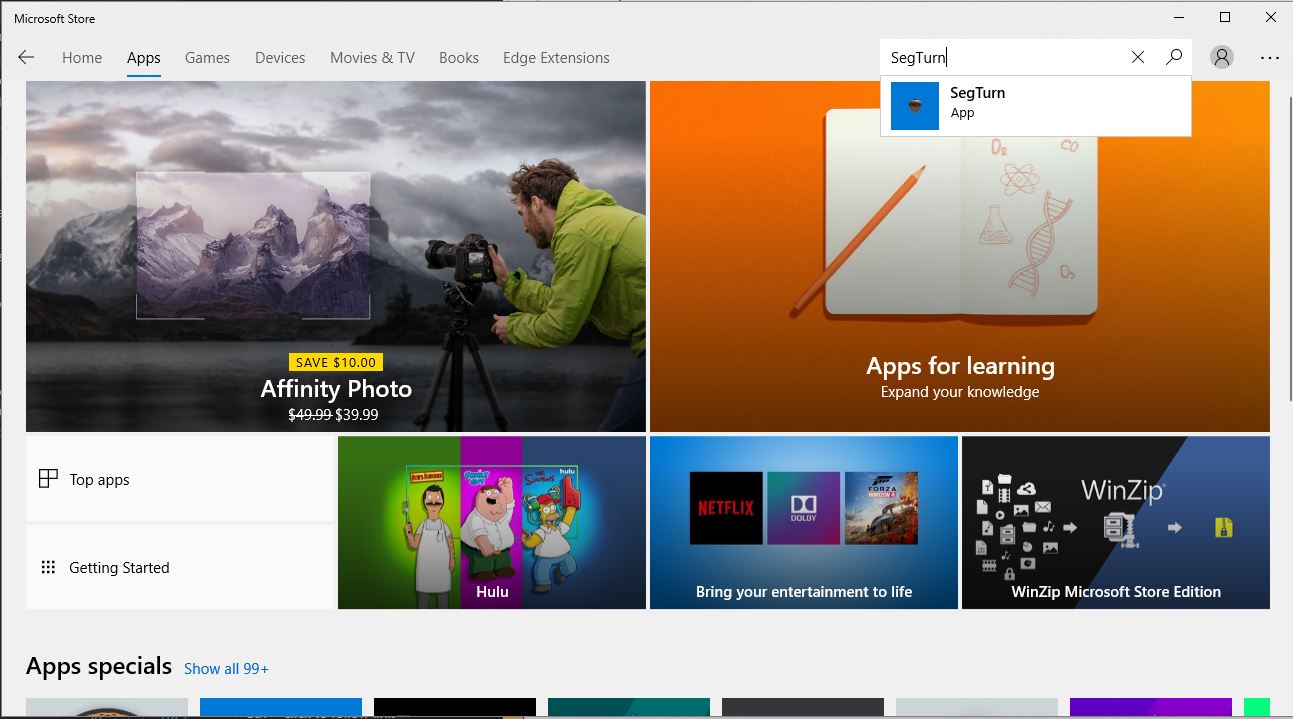Click the SegTurn app icon in suggestions
The width and height of the screenshot is (1293, 719).
coord(914,105)
